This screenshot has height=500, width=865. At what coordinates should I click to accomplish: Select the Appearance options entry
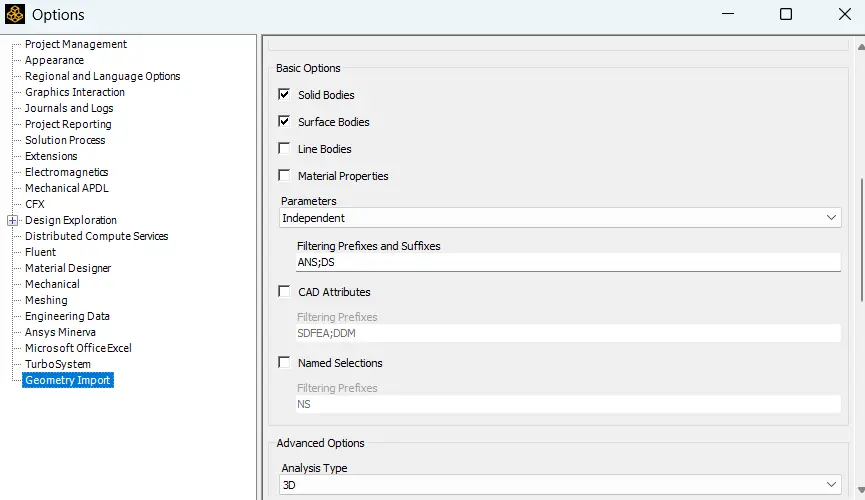(54, 60)
